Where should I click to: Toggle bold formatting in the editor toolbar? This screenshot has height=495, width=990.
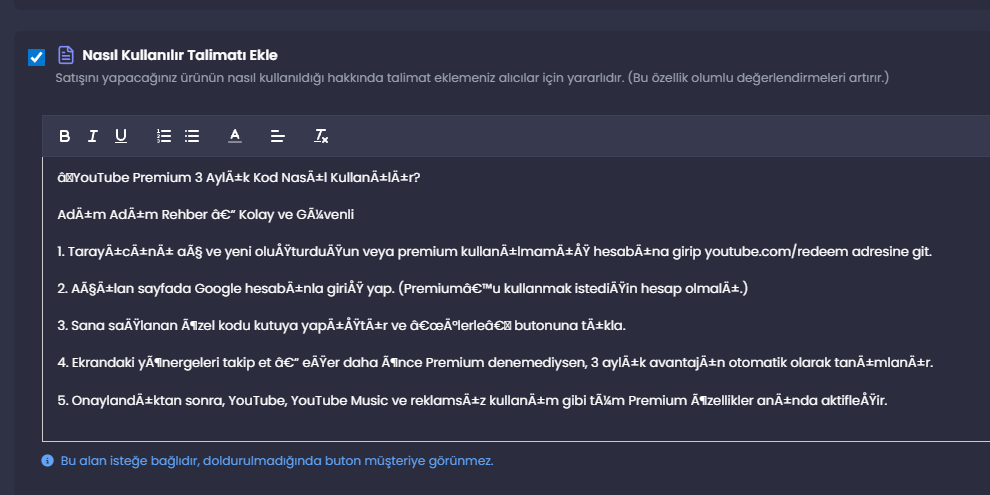pyautogui.click(x=64, y=136)
